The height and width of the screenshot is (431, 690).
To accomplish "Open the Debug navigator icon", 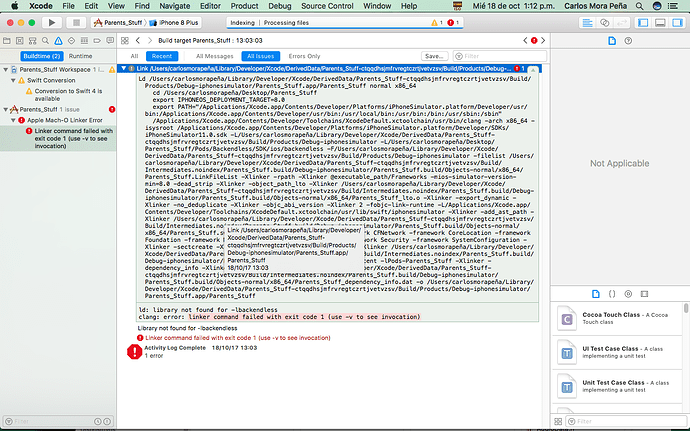I will 84,41.
